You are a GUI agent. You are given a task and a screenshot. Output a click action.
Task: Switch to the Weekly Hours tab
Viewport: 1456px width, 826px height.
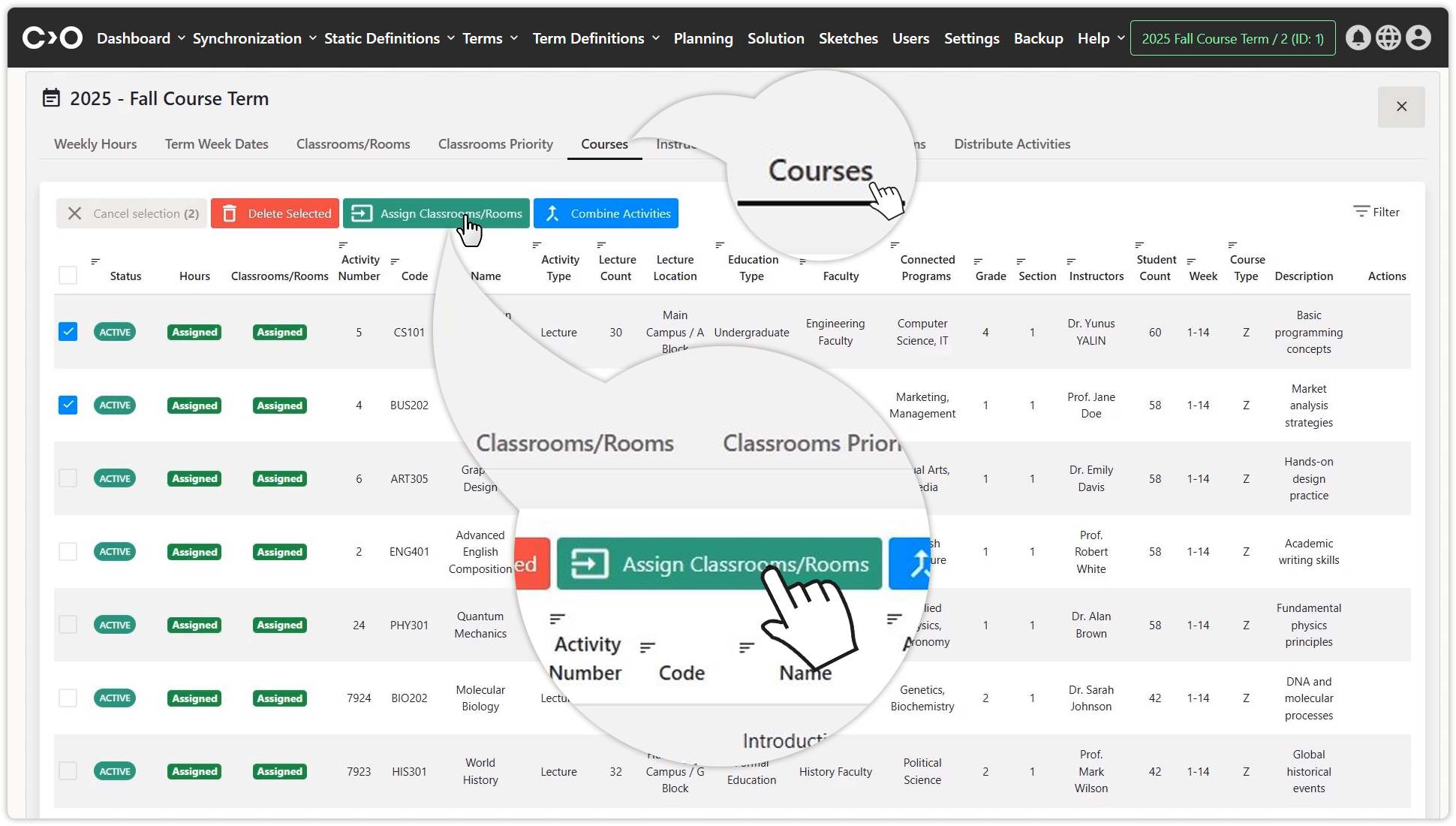[x=95, y=144]
